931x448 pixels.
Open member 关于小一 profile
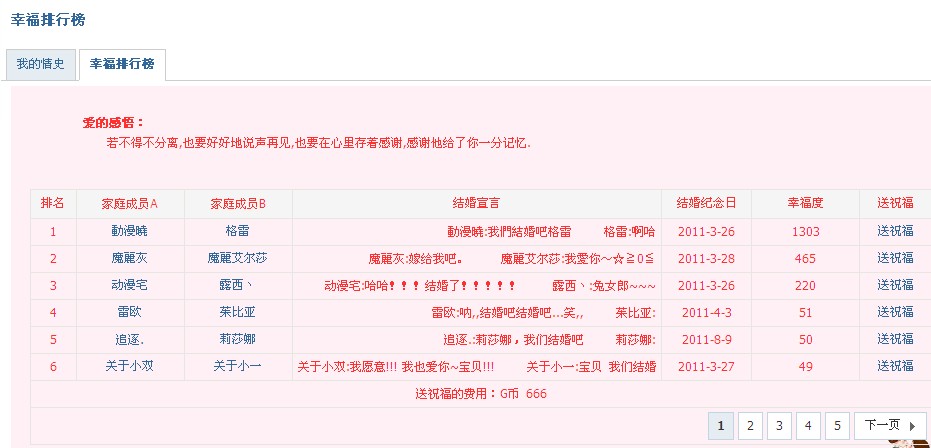pos(238,366)
